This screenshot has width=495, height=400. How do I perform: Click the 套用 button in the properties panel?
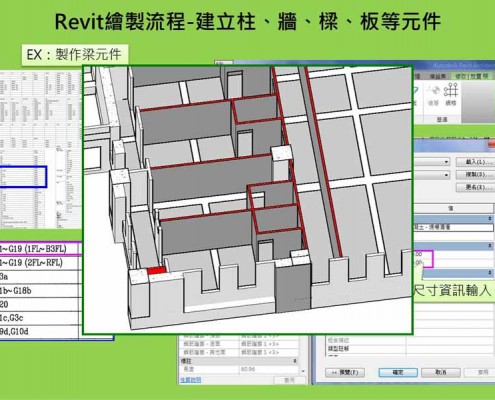point(289,380)
